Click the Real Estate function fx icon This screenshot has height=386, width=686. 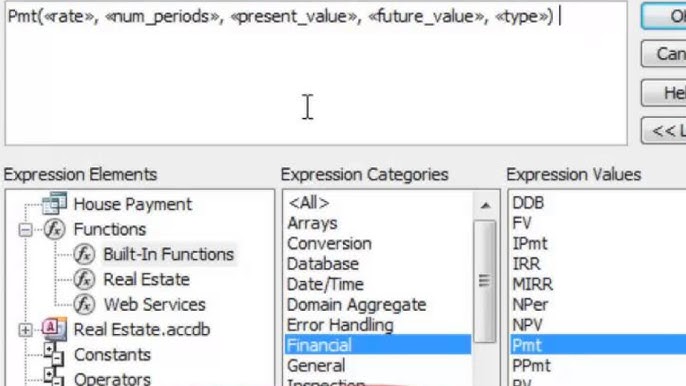coord(84,279)
